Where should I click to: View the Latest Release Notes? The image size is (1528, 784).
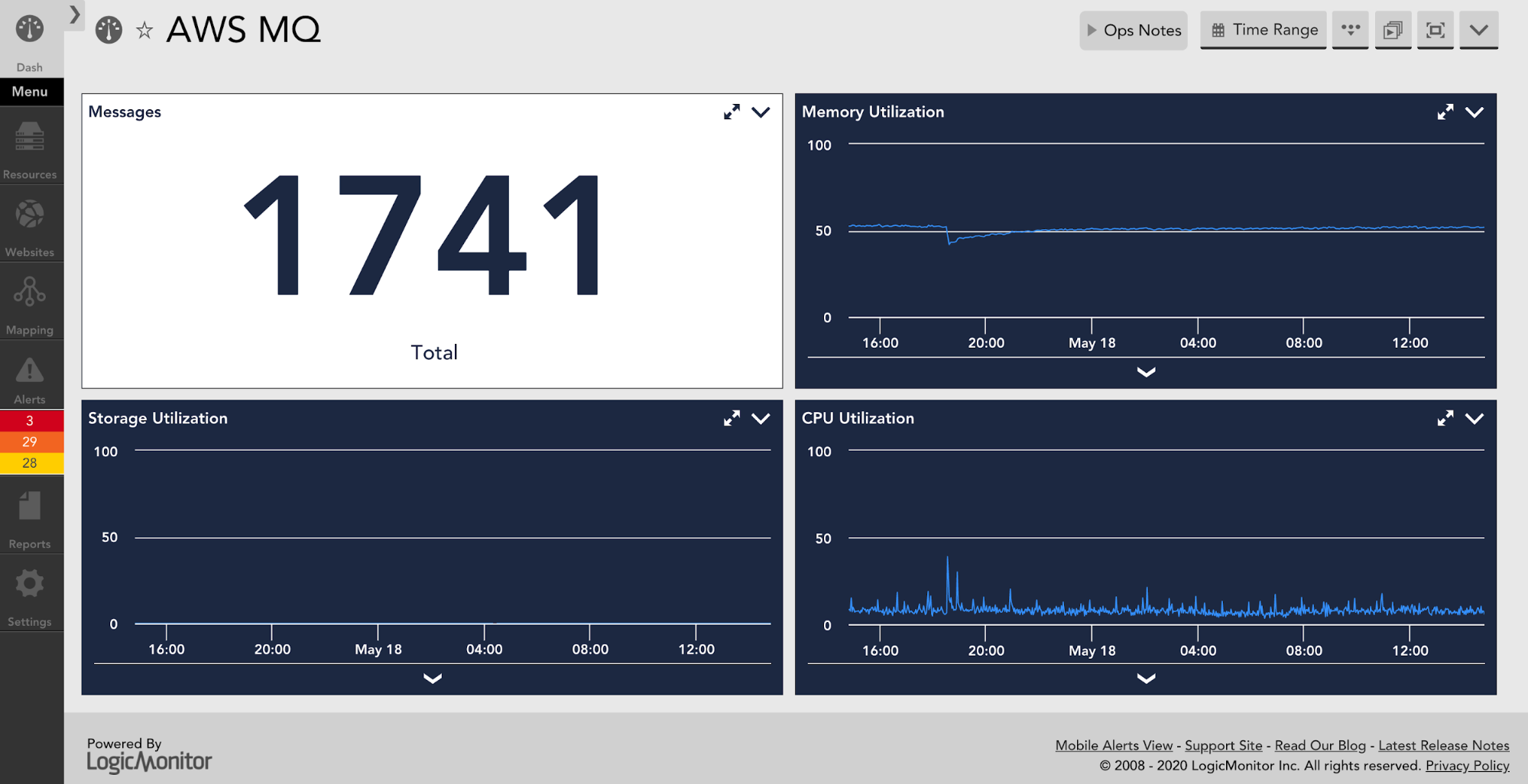[x=1444, y=745]
